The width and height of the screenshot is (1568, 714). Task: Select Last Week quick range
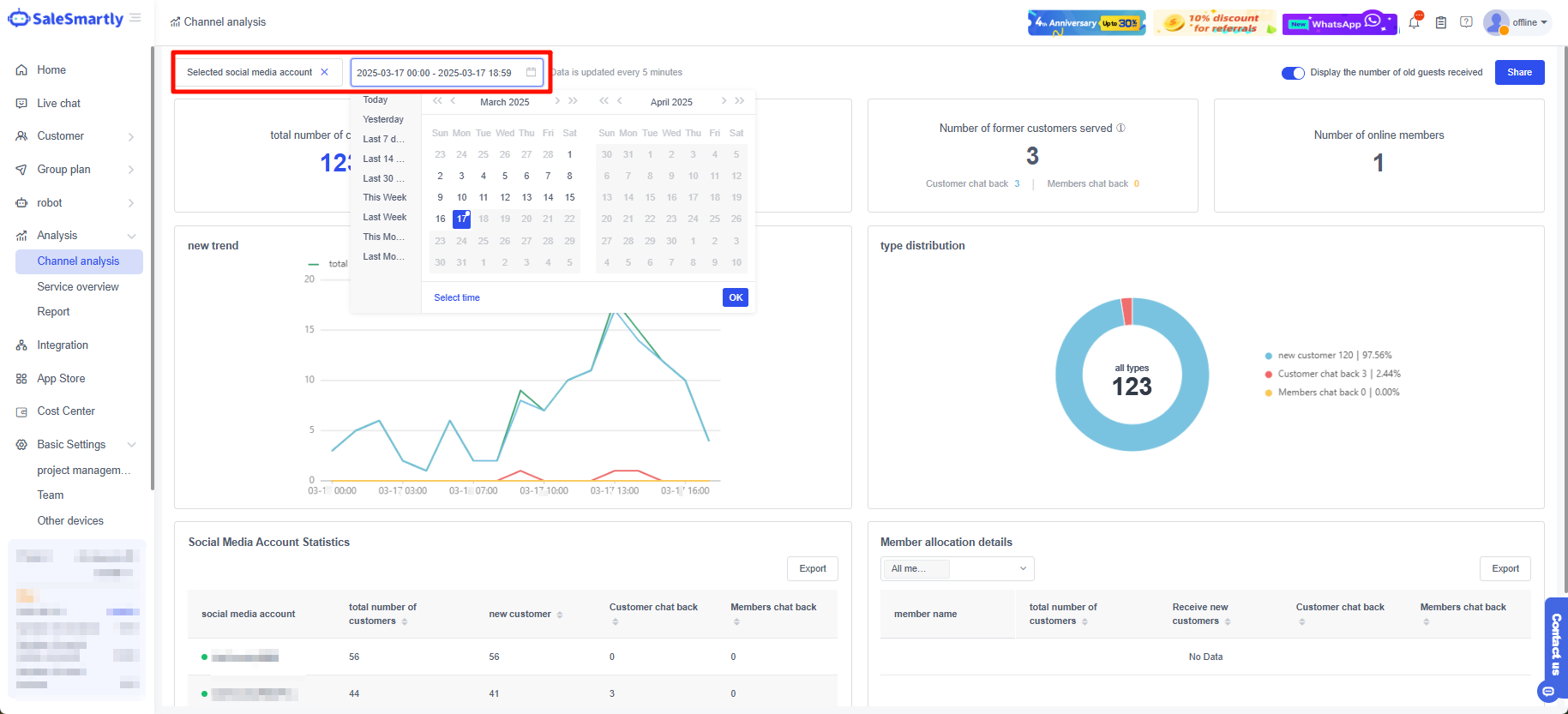pyautogui.click(x=384, y=217)
